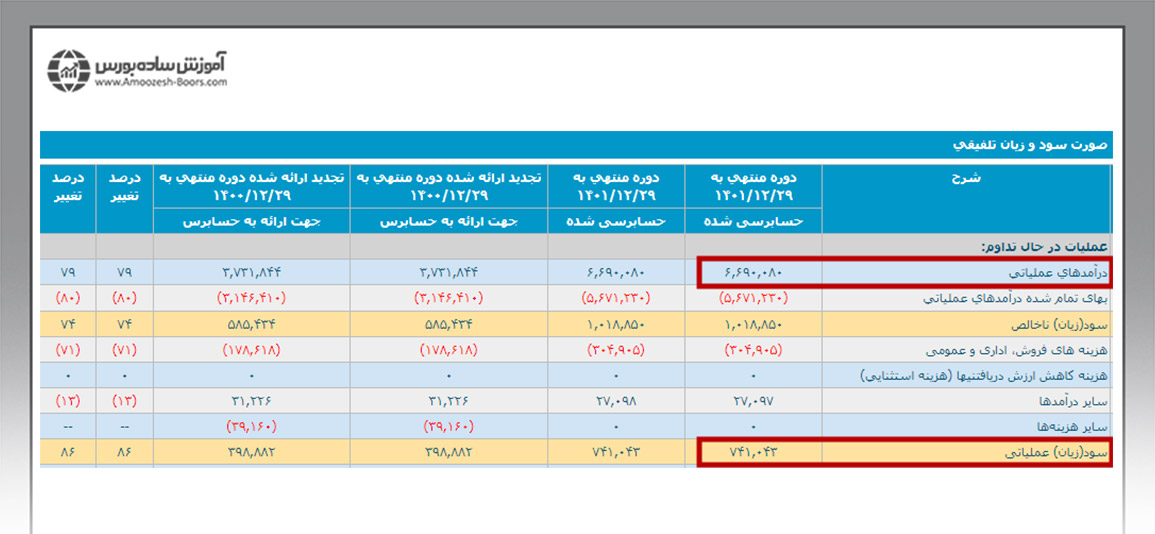Select the leftmost درصد تغییر column header
This screenshot has height=534, width=1155.
pyautogui.click(x=68, y=186)
